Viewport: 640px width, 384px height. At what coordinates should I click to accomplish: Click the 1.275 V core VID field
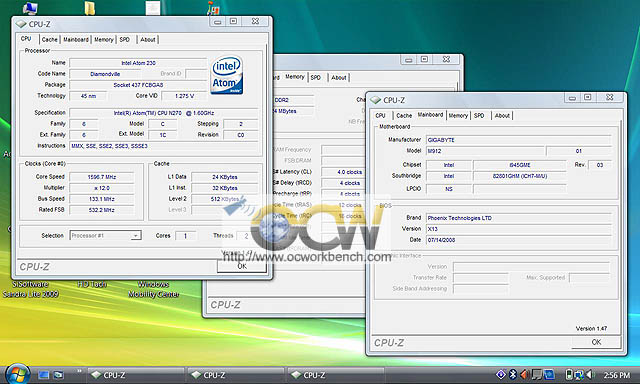(x=184, y=96)
